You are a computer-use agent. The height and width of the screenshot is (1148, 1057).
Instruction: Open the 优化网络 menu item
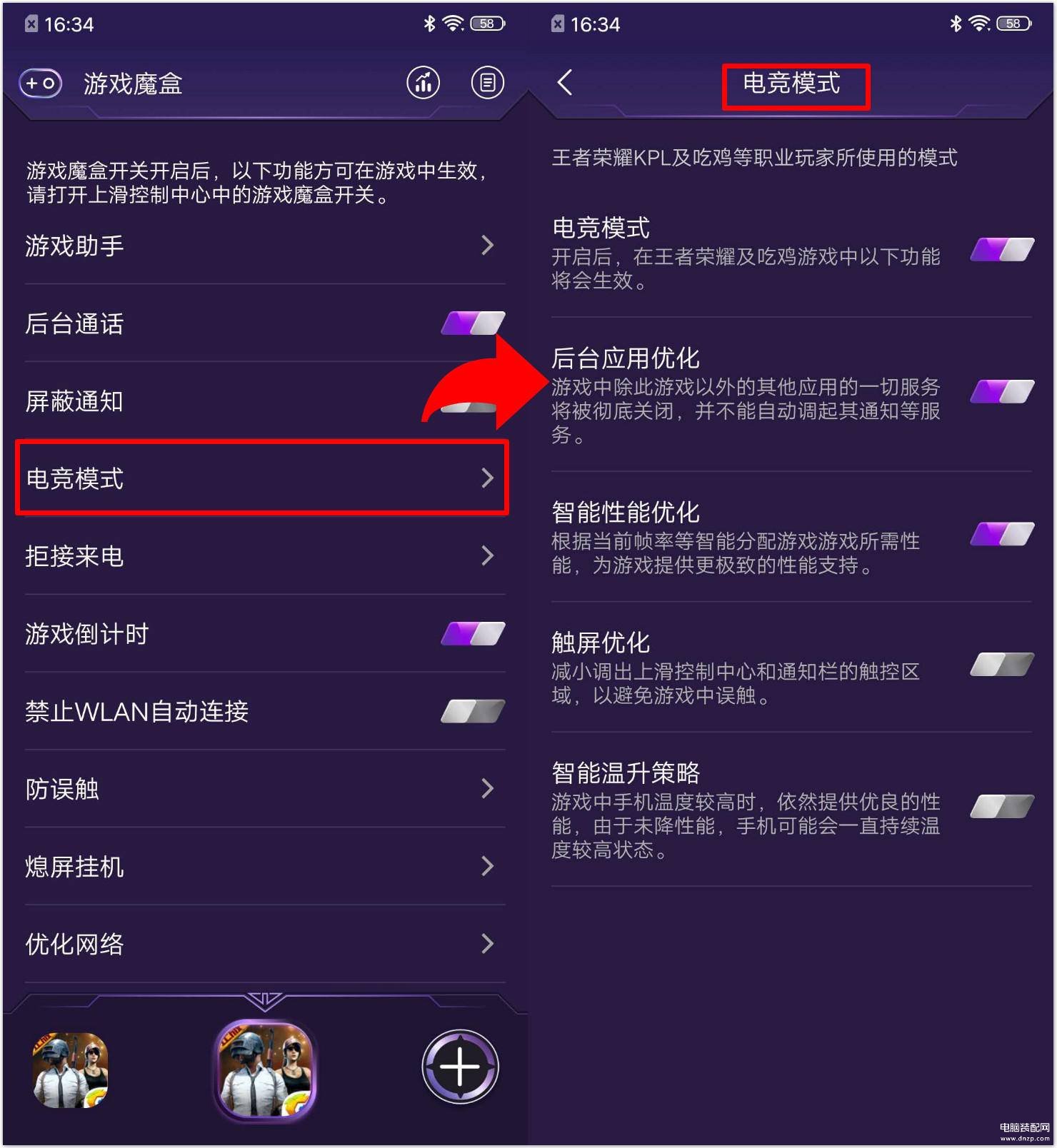coord(265,944)
